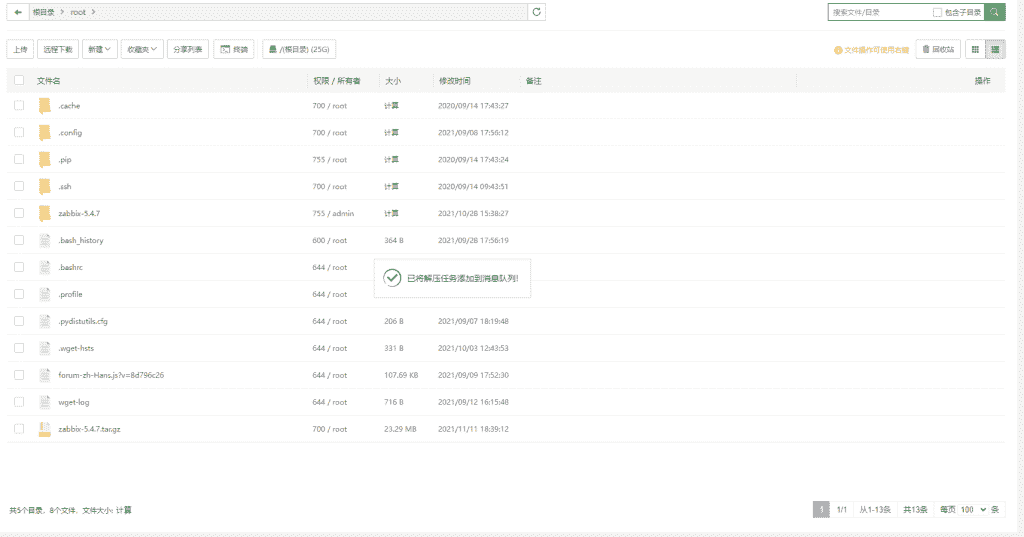Viewport: 1024px width, 537px height.
Task: Sort by the 修改时间 column header
Action: (454, 81)
